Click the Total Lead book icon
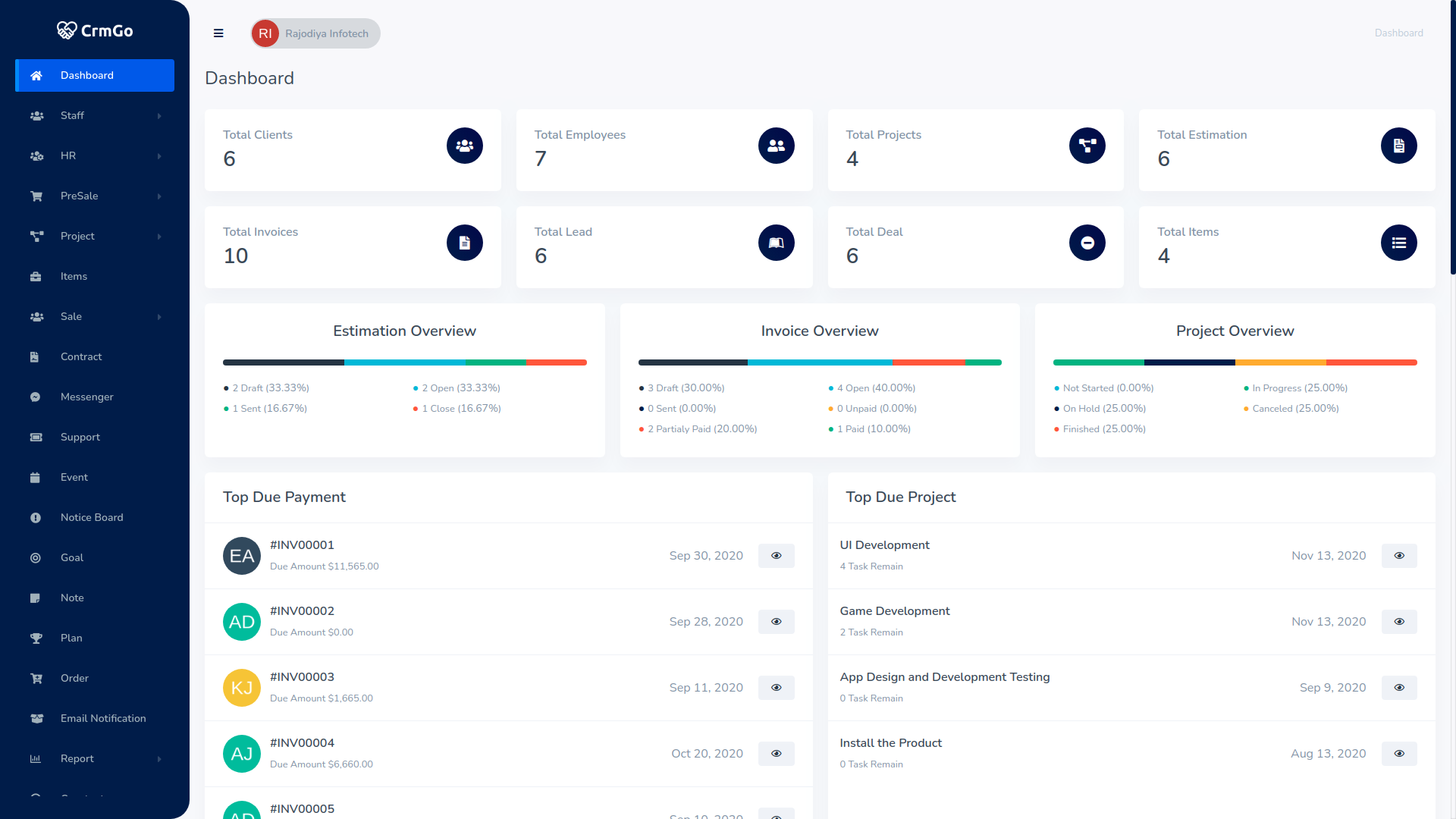1456x819 pixels. coord(776,243)
